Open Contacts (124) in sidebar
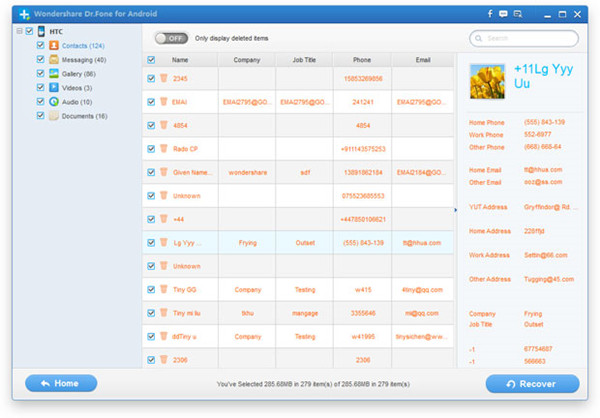 click(83, 46)
